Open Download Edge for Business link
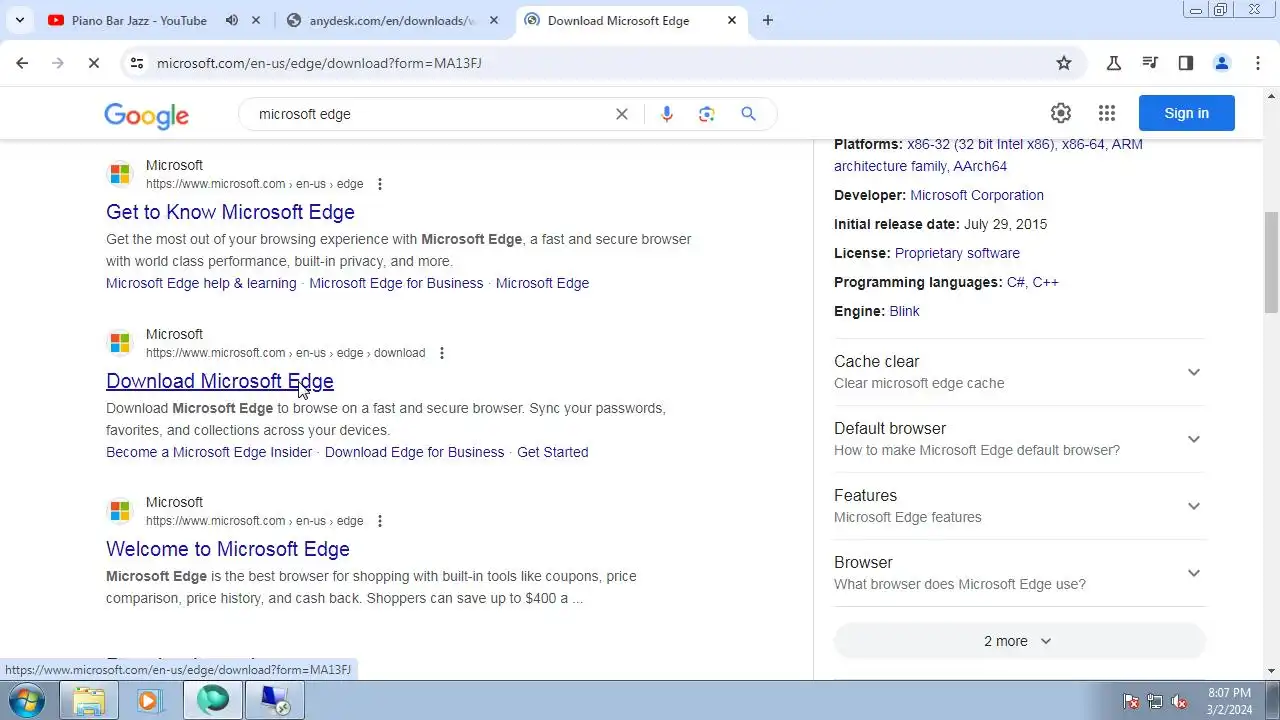This screenshot has height=720, width=1280. click(x=414, y=452)
